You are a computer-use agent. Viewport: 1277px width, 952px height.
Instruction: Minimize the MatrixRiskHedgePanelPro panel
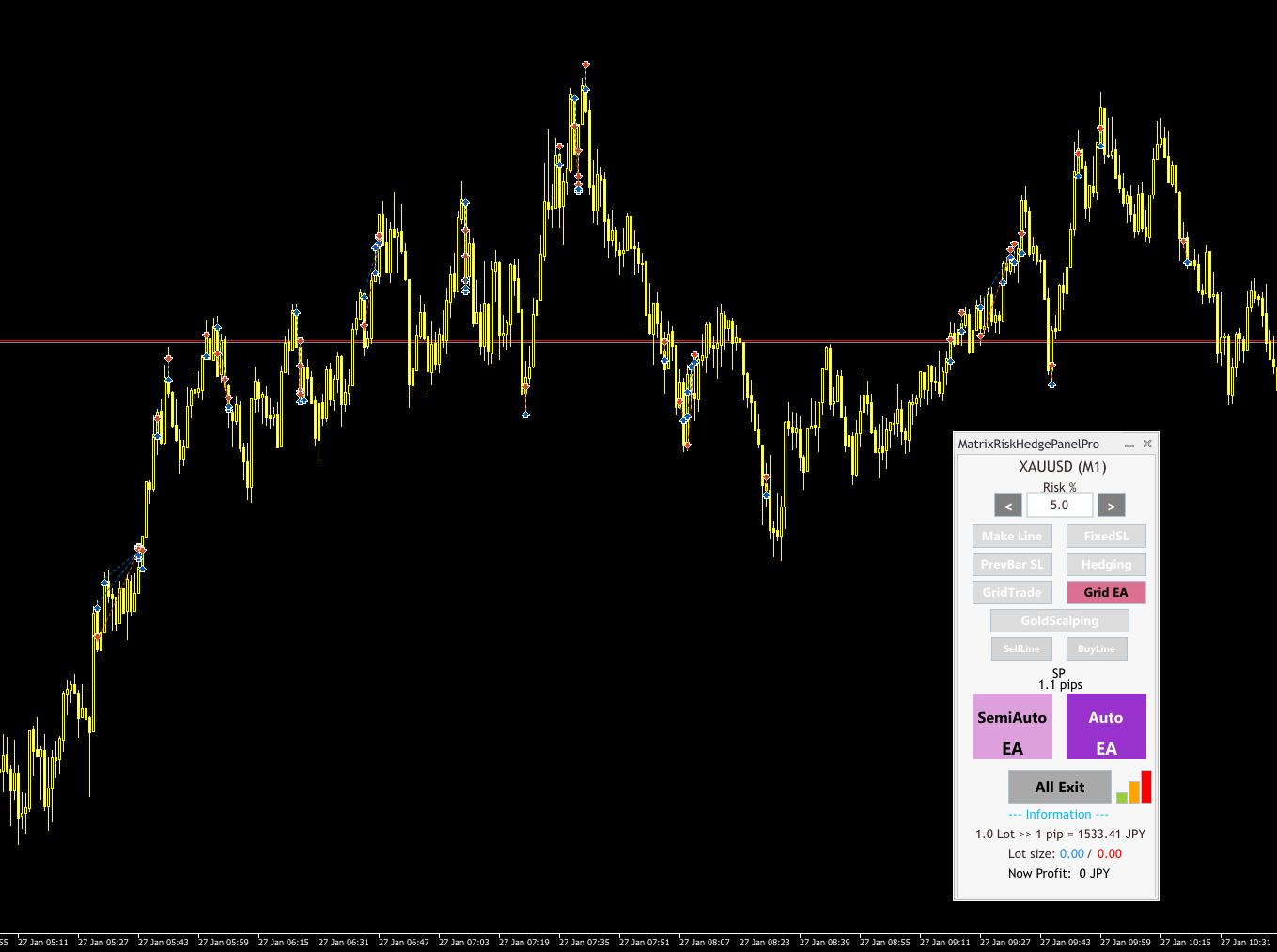1129,445
